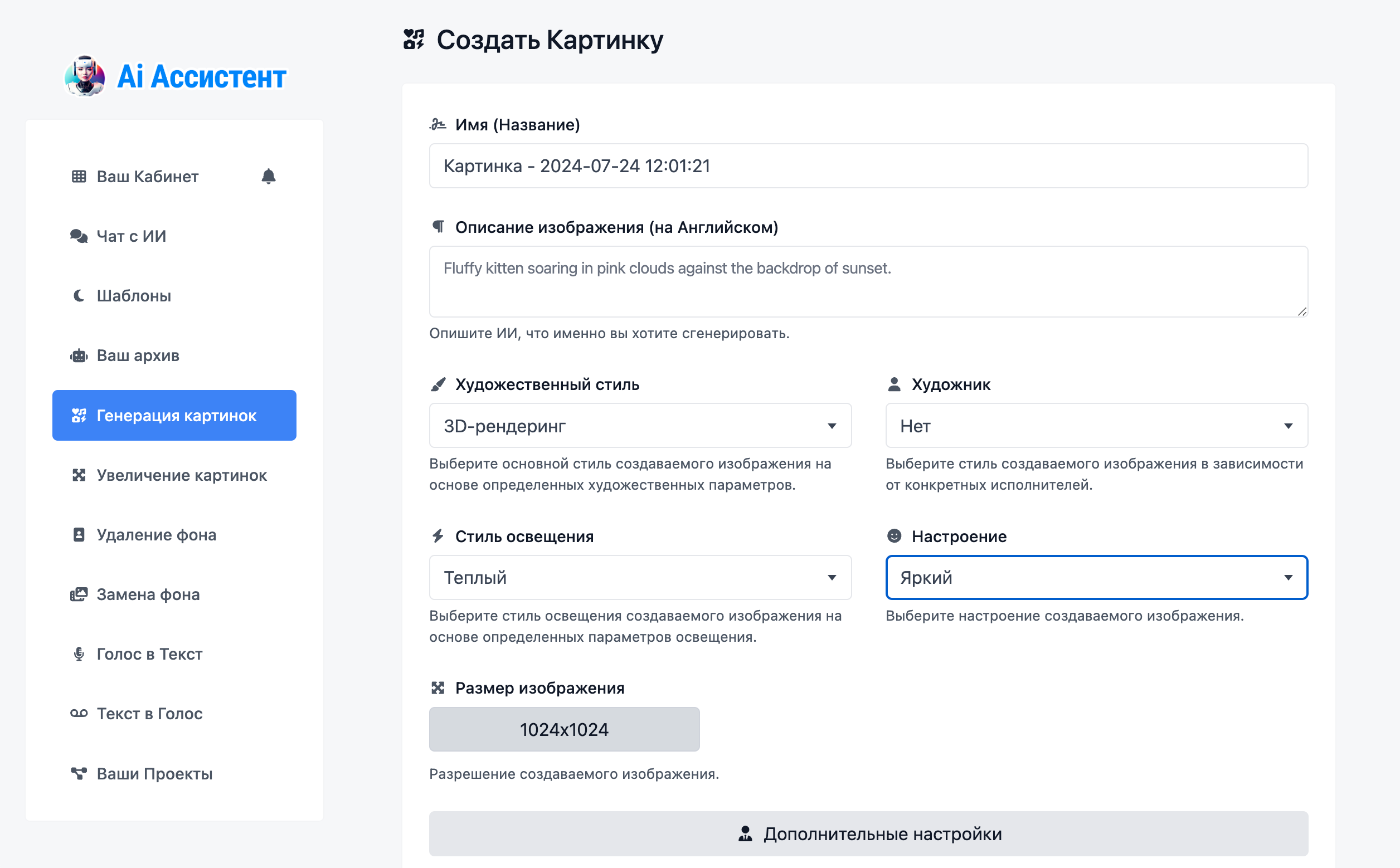Click the image description text area
The image size is (1400, 868).
coord(868,281)
